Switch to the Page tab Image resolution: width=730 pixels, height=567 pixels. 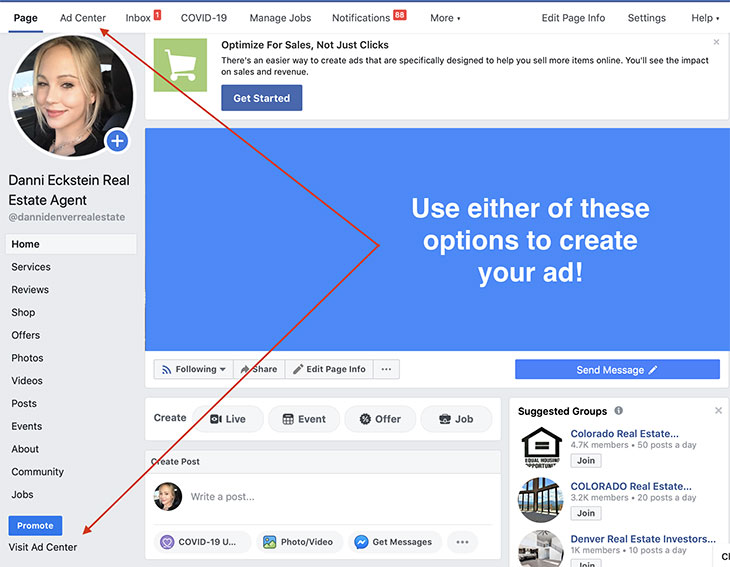(26, 18)
